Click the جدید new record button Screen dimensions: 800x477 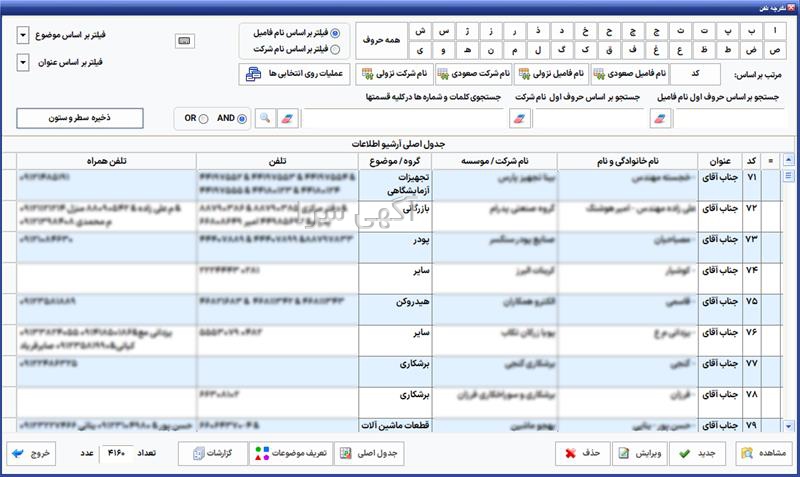[x=697, y=453]
